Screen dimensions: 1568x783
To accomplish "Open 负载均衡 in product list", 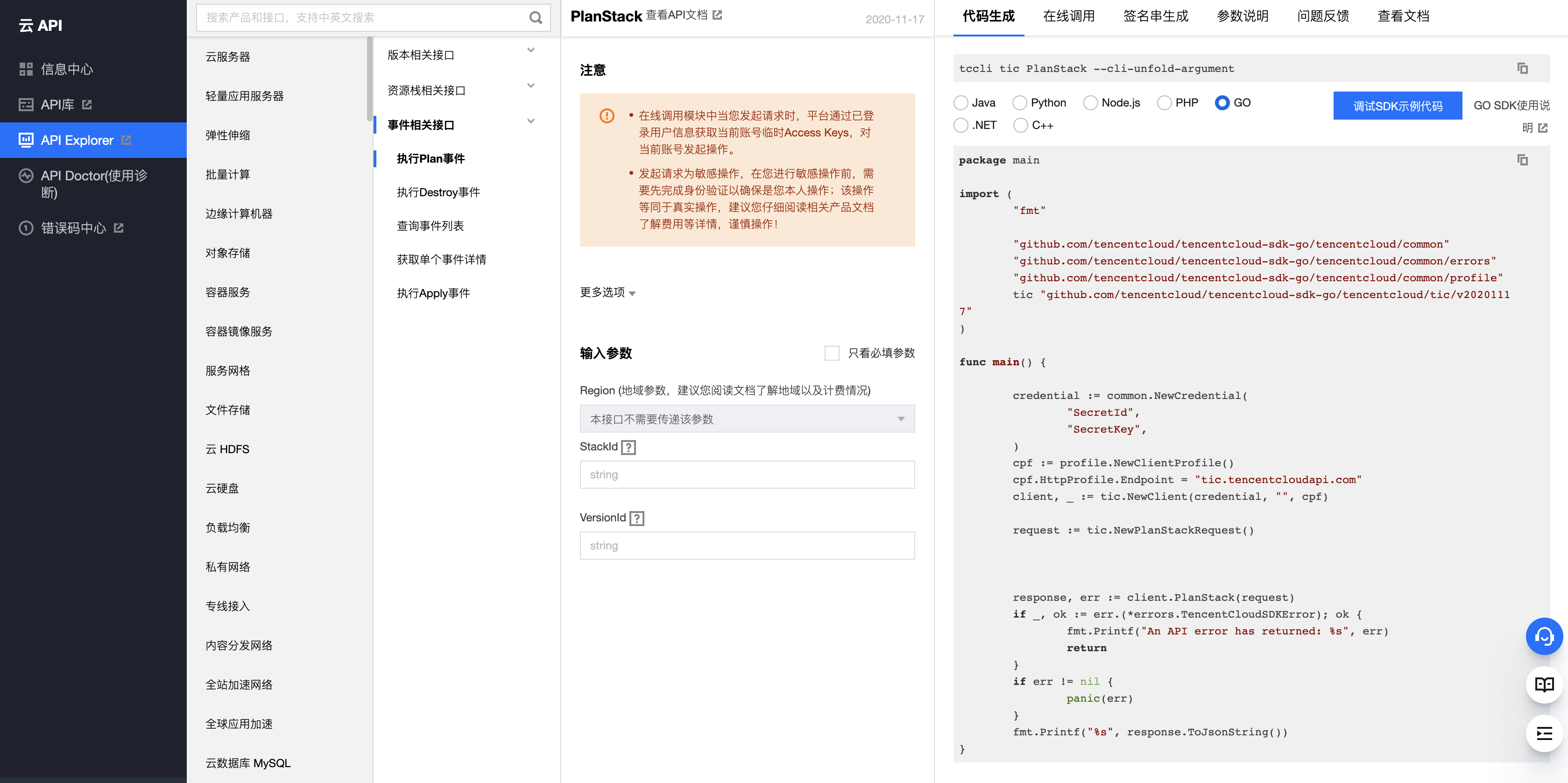I will (228, 527).
